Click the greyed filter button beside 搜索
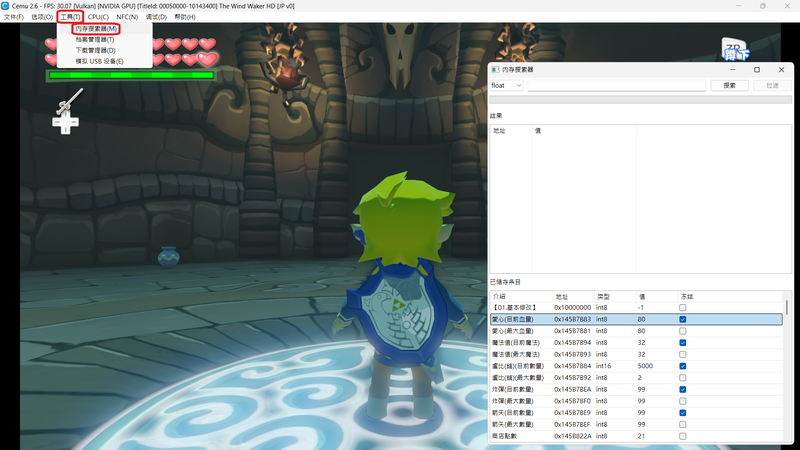 click(772, 85)
